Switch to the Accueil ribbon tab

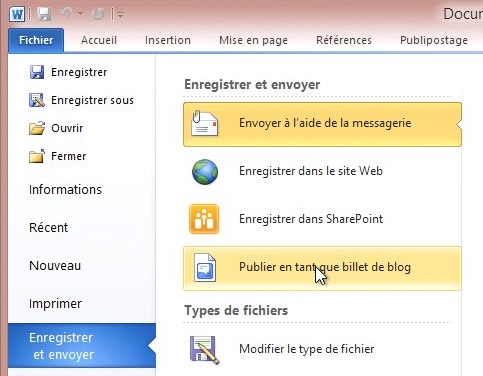coord(99,40)
